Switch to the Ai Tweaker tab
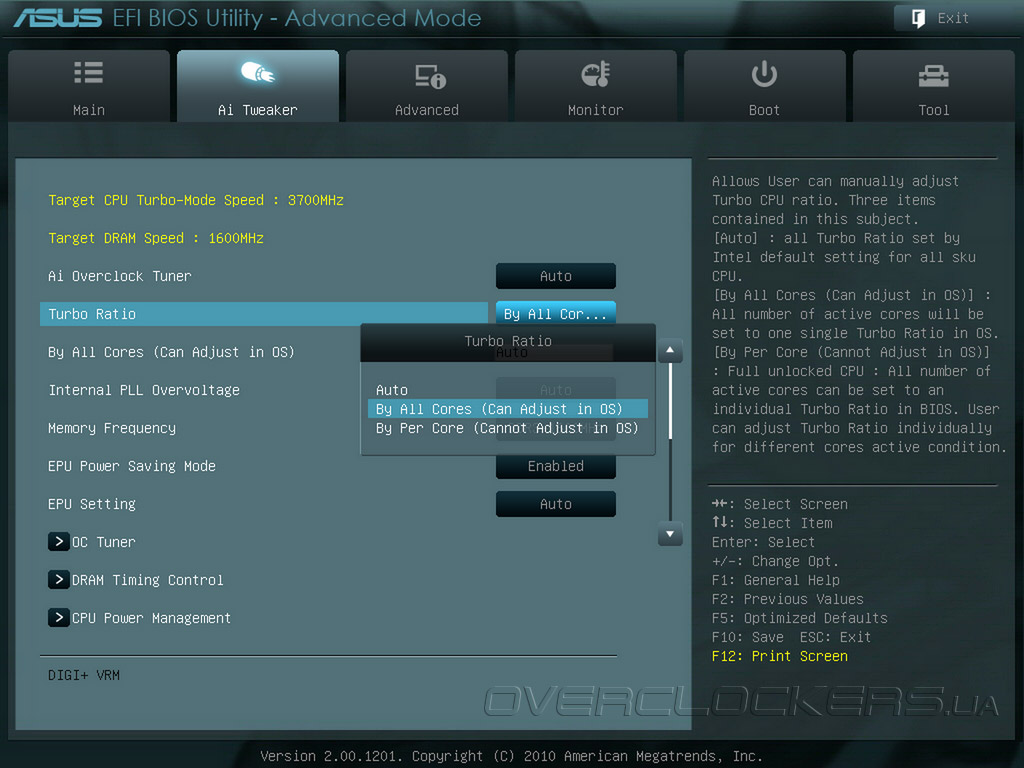This screenshot has width=1024, height=768. [258, 86]
